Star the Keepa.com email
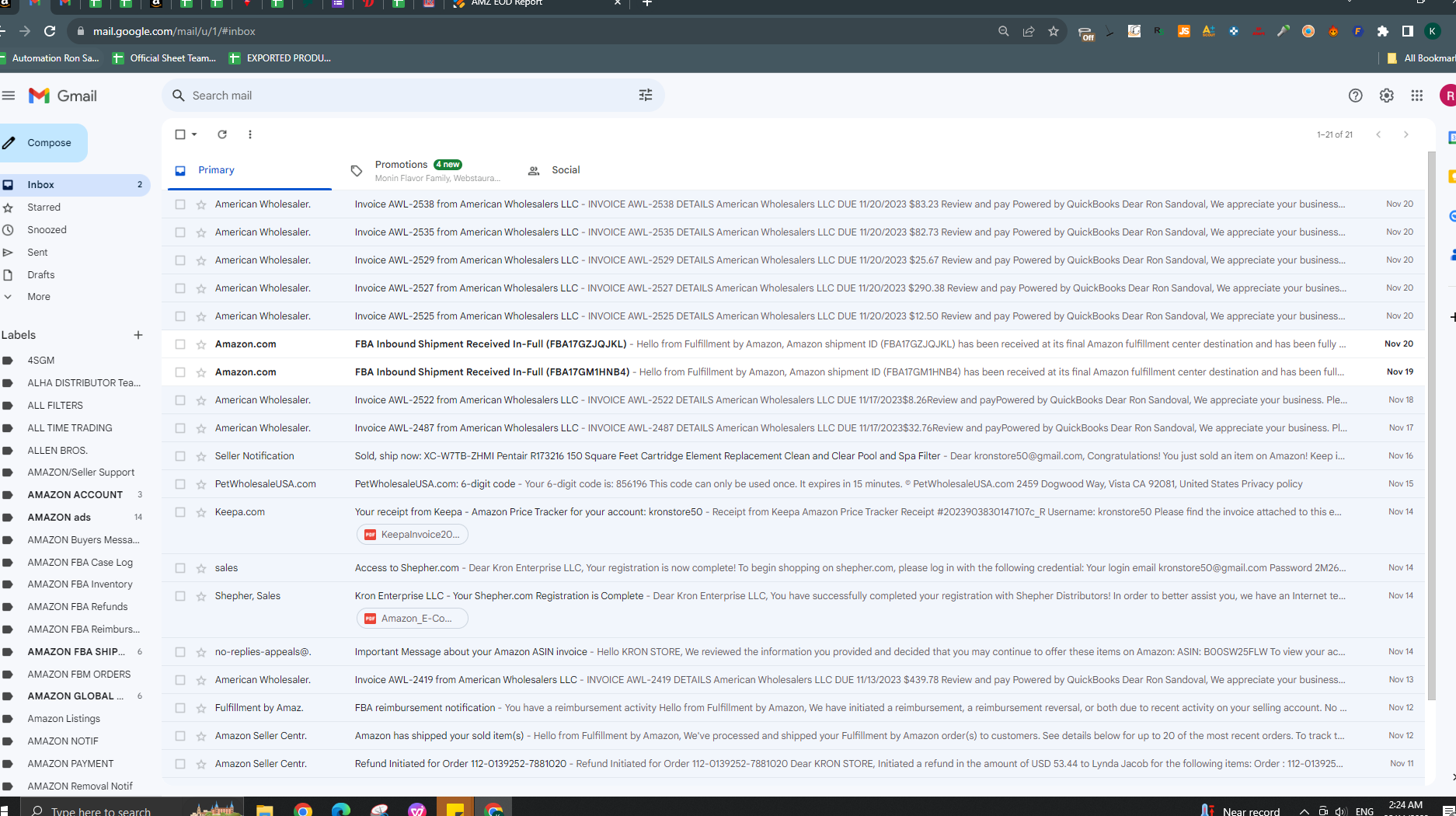The image size is (1456, 816). click(x=201, y=512)
